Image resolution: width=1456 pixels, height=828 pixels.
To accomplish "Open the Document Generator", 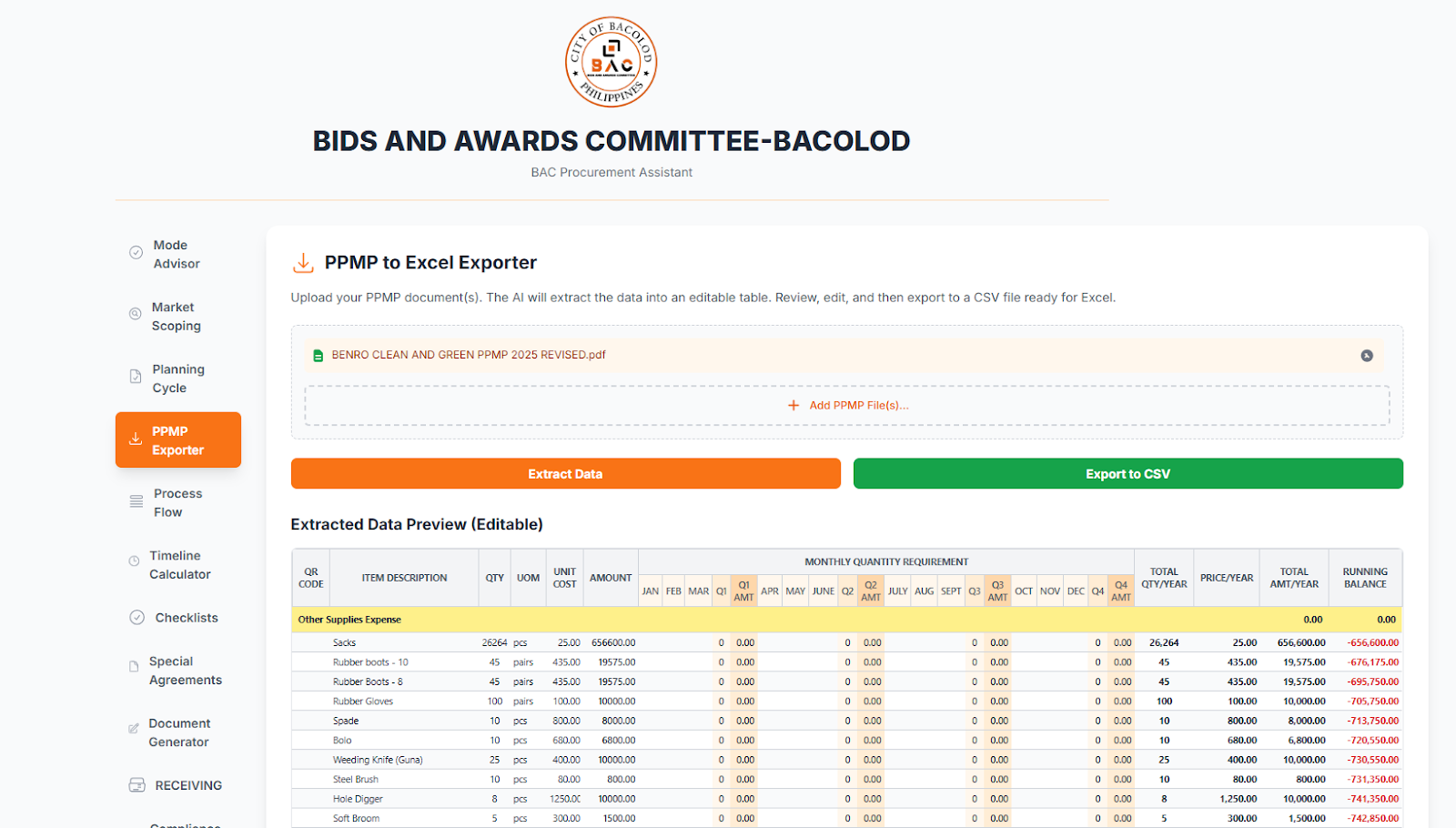I will (x=177, y=732).
